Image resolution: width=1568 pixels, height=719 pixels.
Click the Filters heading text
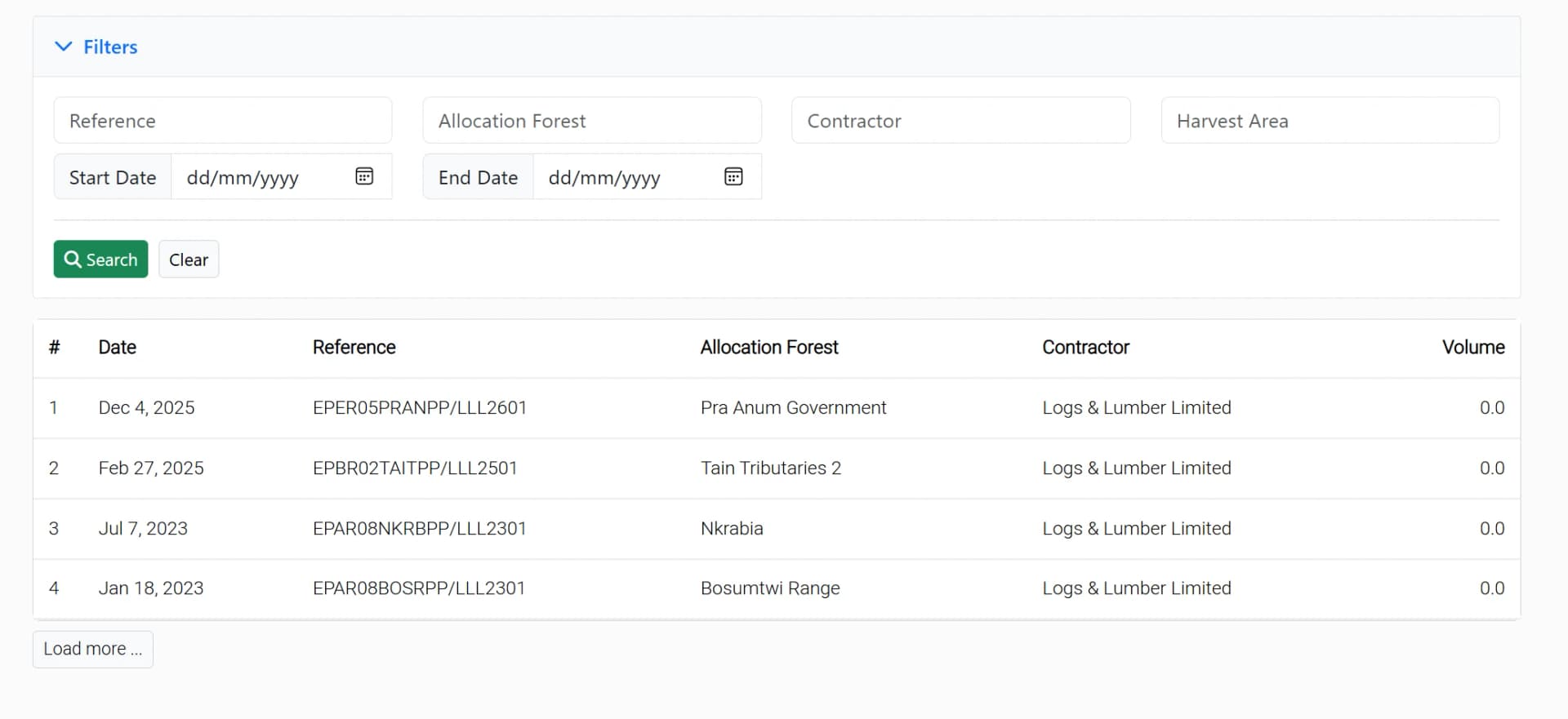click(x=110, y=47)
